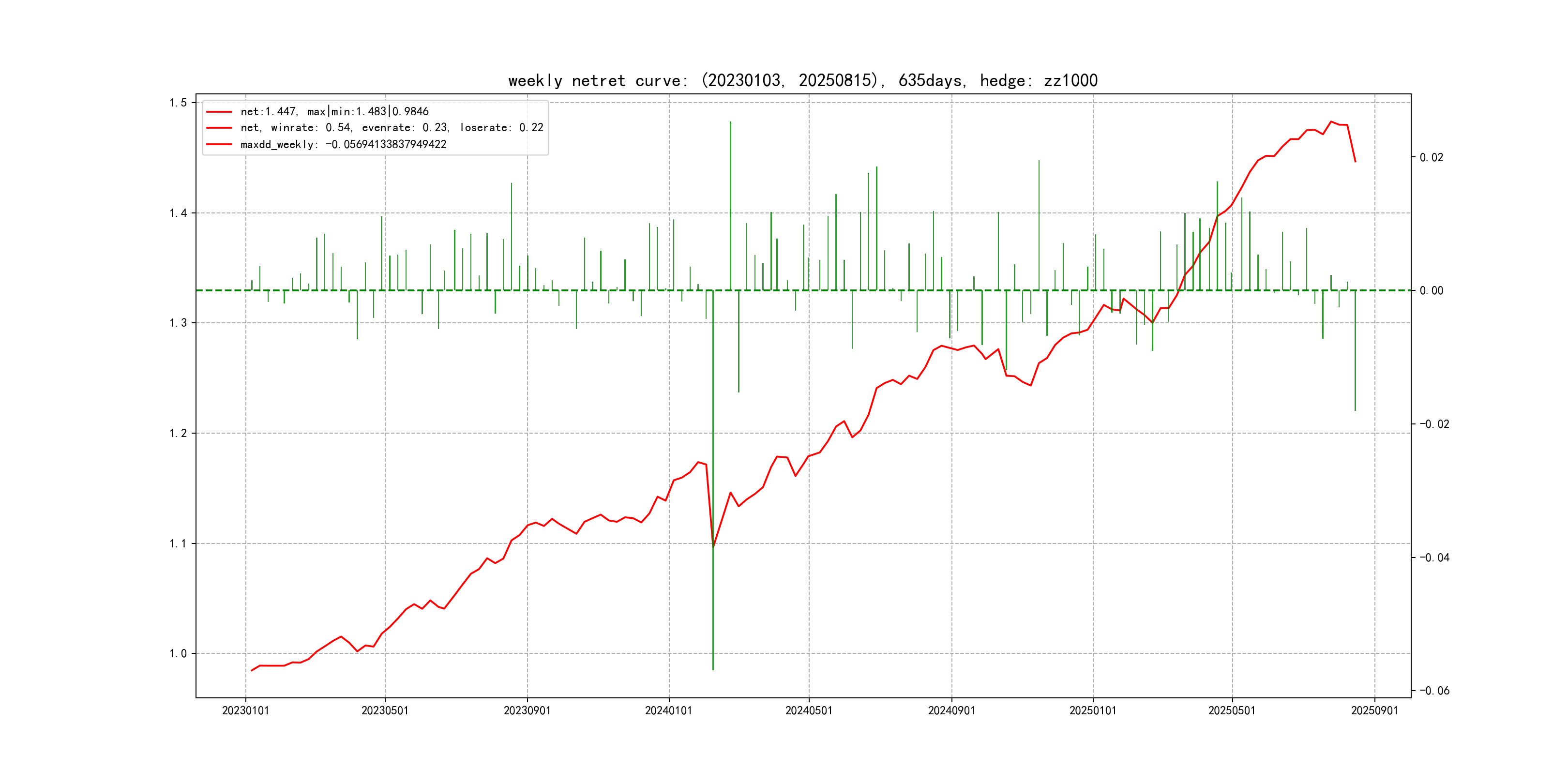Click the 20230901 x-axis date label
Image resolution: width=1568 pixels, height=784 pixels.
click(527, 710)
